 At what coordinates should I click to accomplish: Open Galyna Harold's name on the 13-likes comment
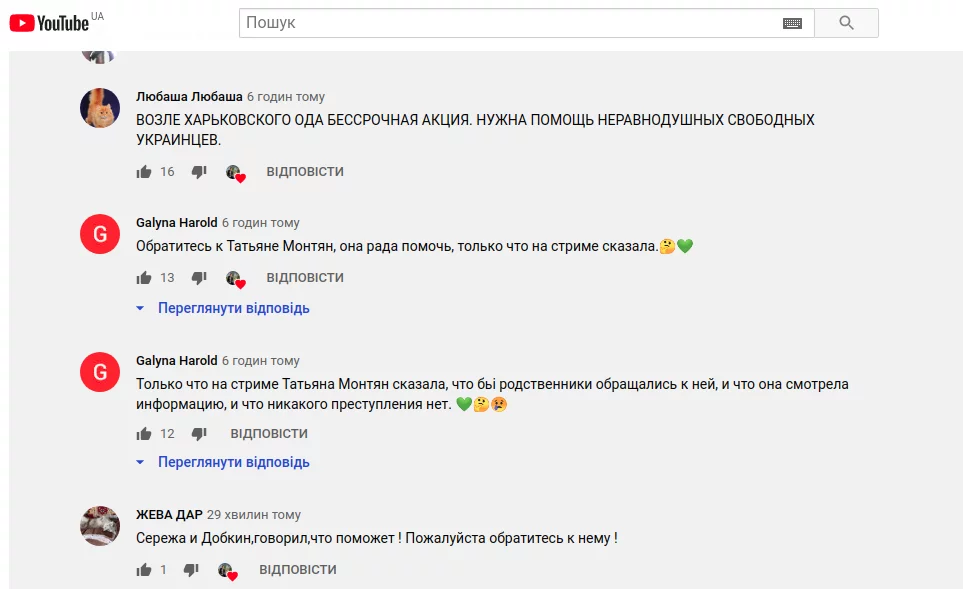pos(177,222)
